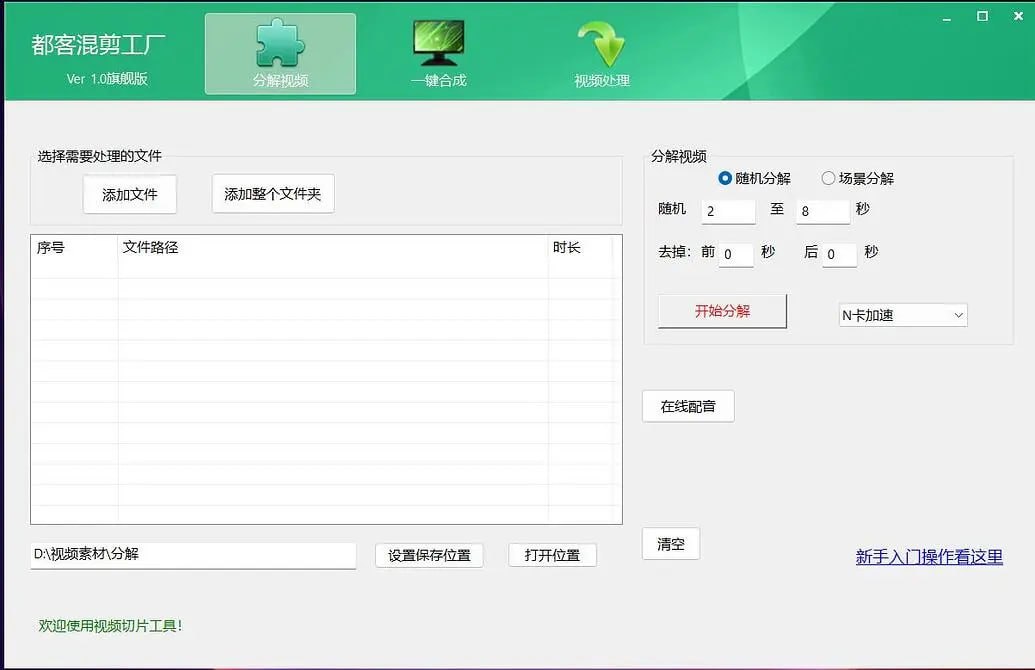Click the 文件路径 column header
This screenshot has width=1035, height=670.
point(333,248)
